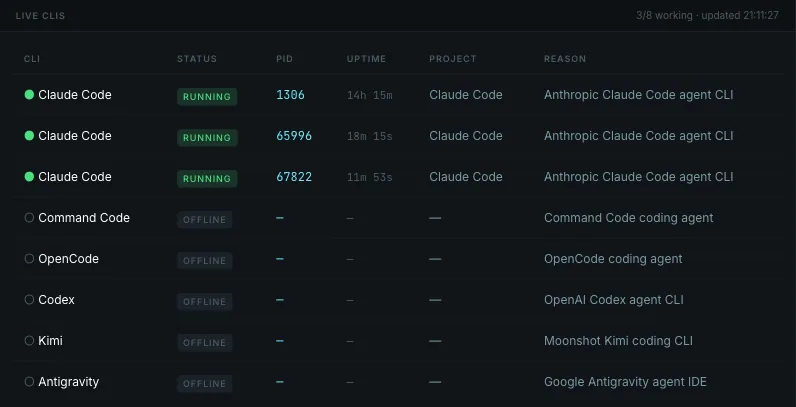
Task: Click the Anthropic reason text for PID 67822
Action: click(x=639, y=177)
